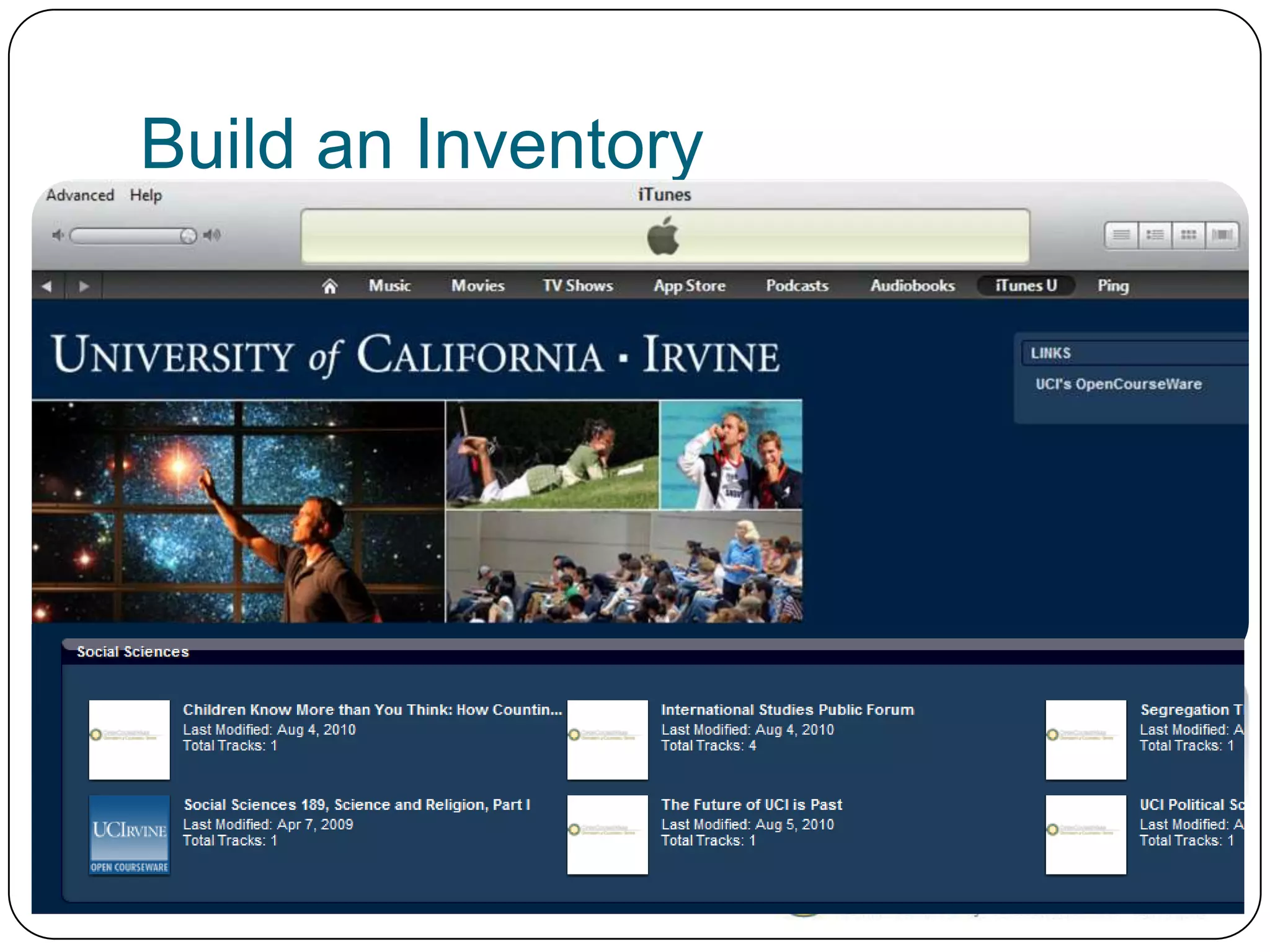Open the Movies tab
Viewport: 1270px width, 952px height.
pos(477,286)
